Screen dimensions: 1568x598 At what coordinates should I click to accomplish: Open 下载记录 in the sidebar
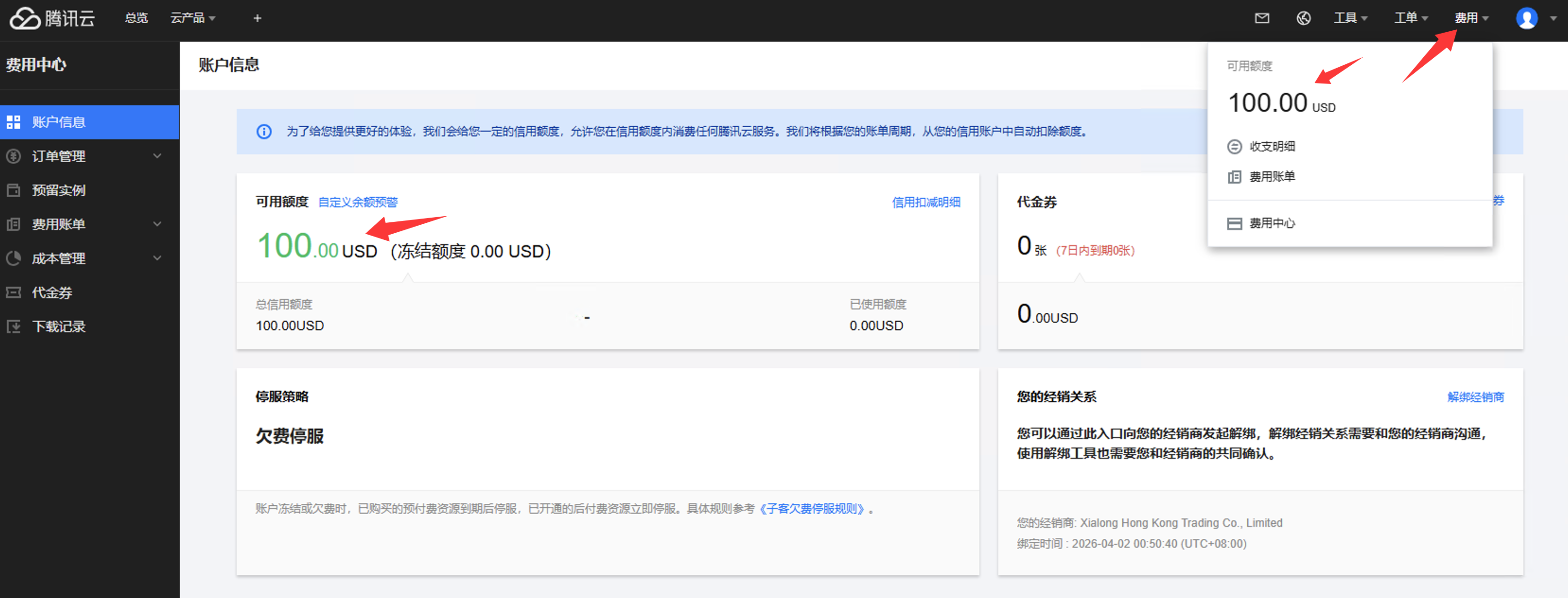point(59,327)
